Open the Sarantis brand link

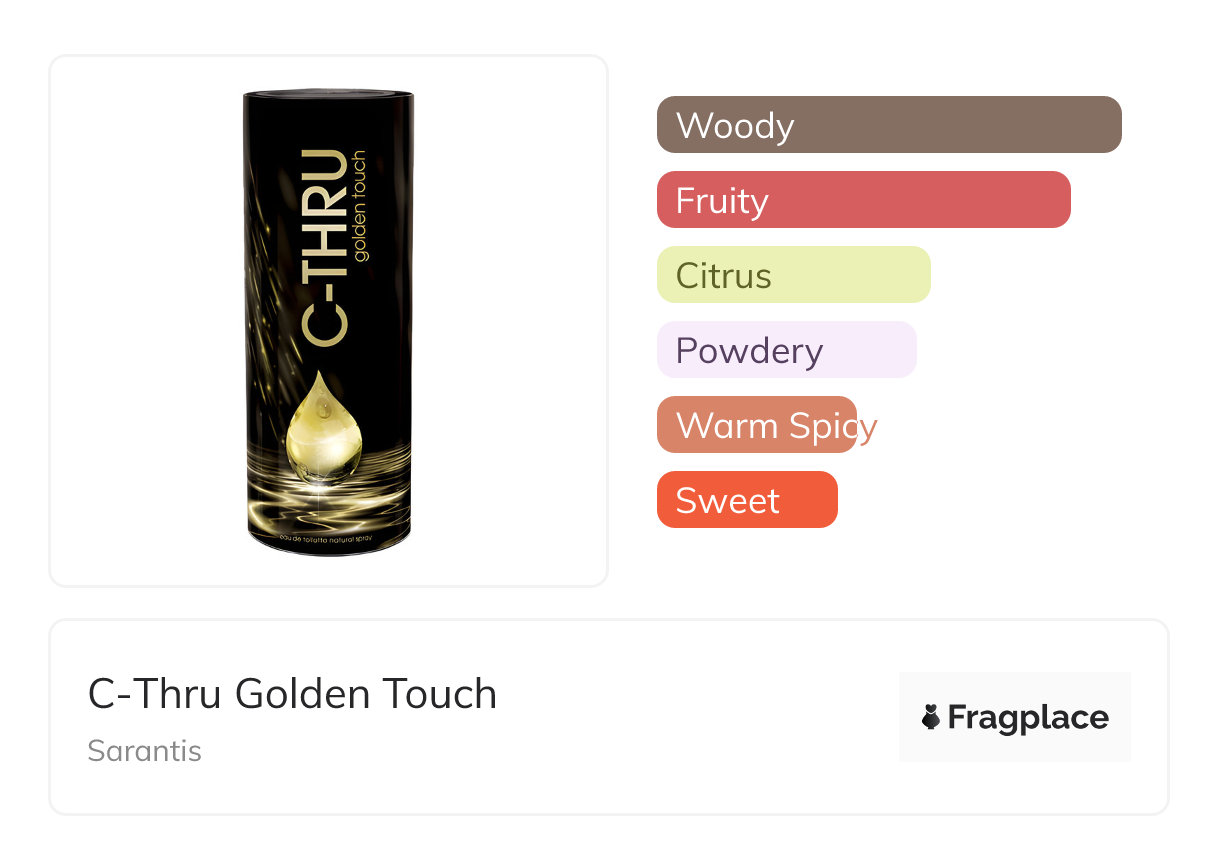[x=145, y=751]
